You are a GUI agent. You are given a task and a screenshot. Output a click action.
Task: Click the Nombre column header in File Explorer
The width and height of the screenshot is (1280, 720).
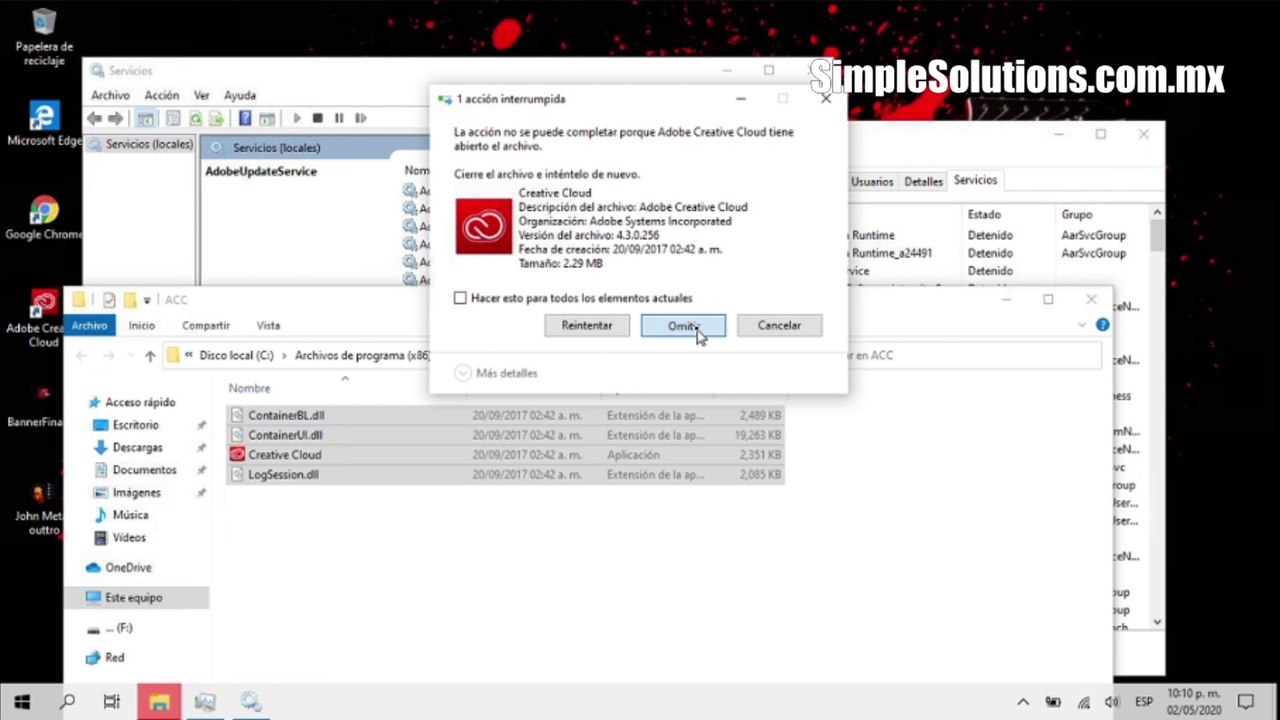click(249, 388)
